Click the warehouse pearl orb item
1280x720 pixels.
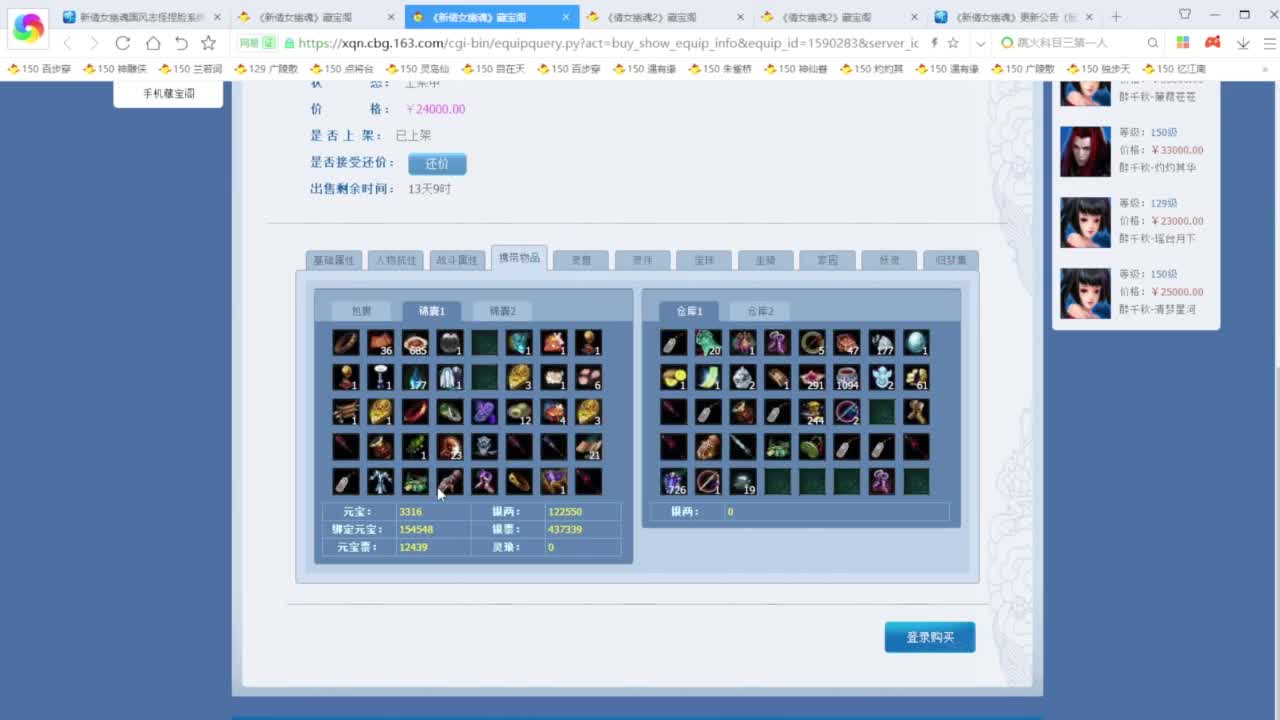(x=916, y=343)
